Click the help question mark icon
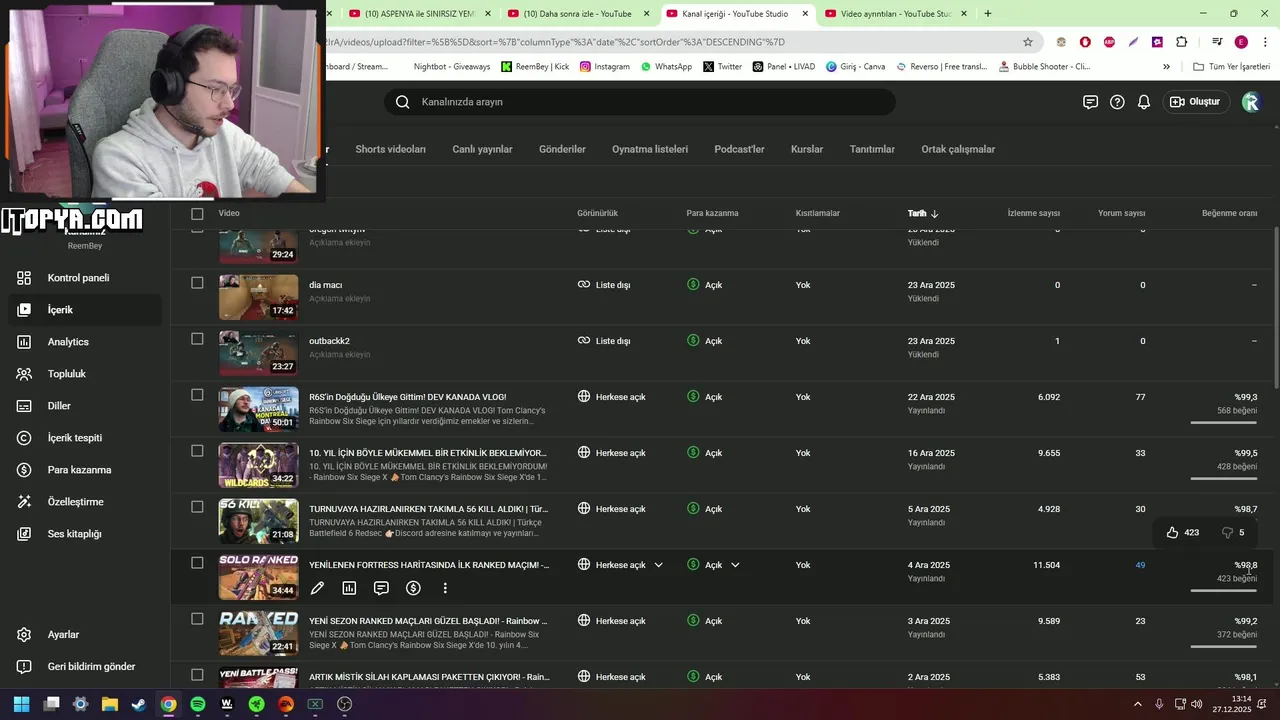Image resolution: width=1280 pixels, height=720 pixels. (1117, 102)
